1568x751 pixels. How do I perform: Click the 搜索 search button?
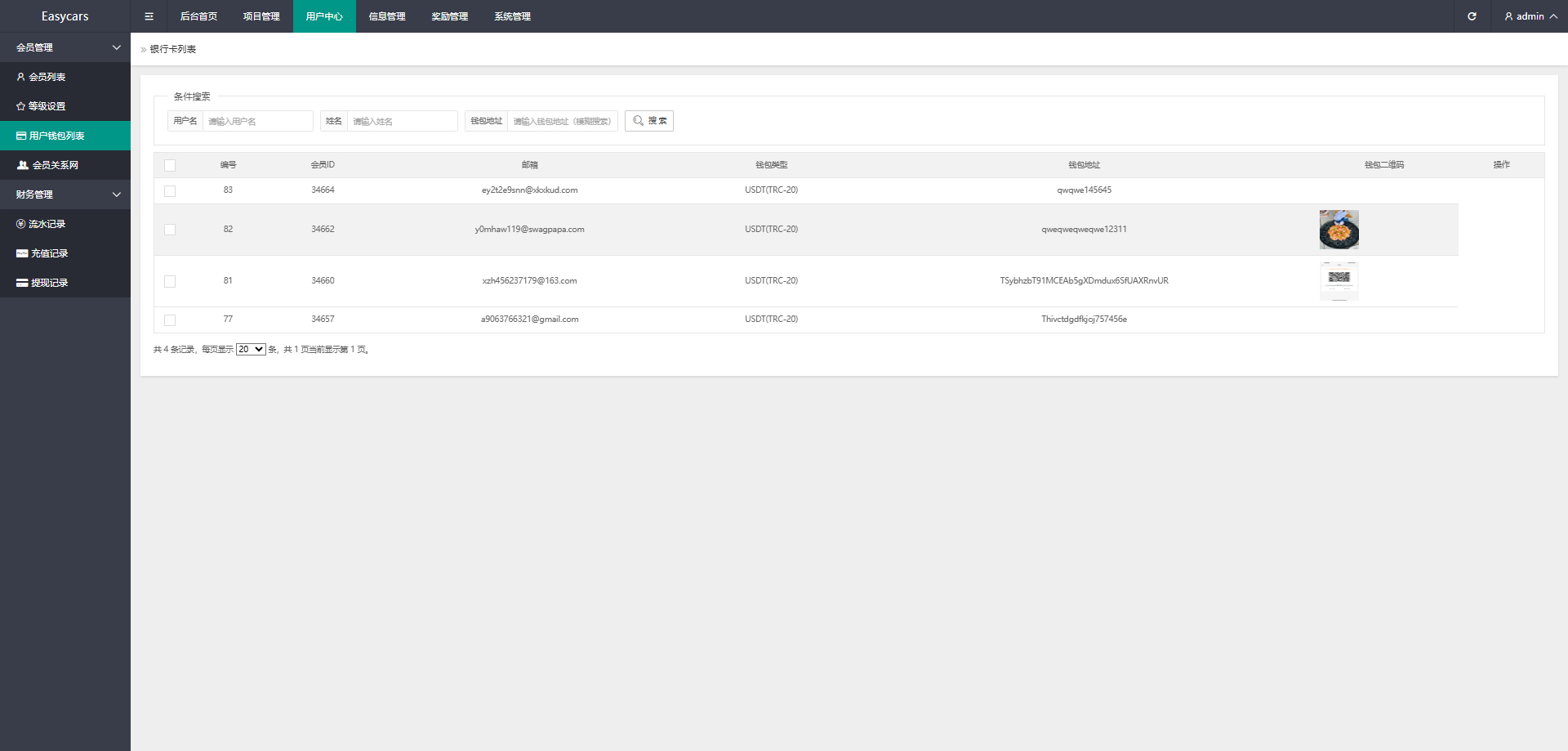(x=649, y=121)
